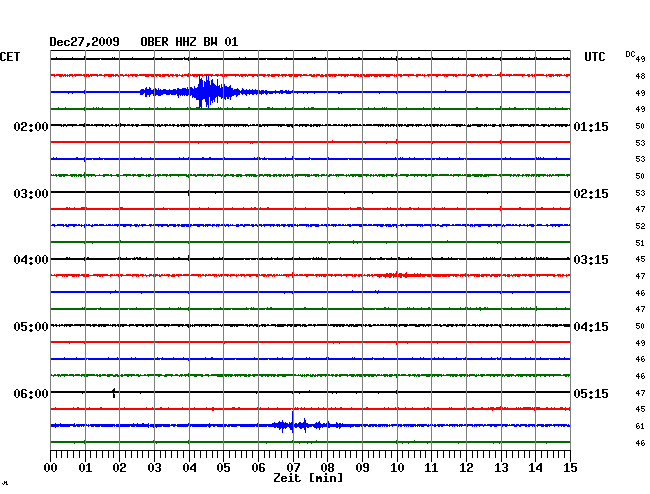Select the 06:00 CET time label
Viewport: 650px width, 494px height.
pos(31,393)
